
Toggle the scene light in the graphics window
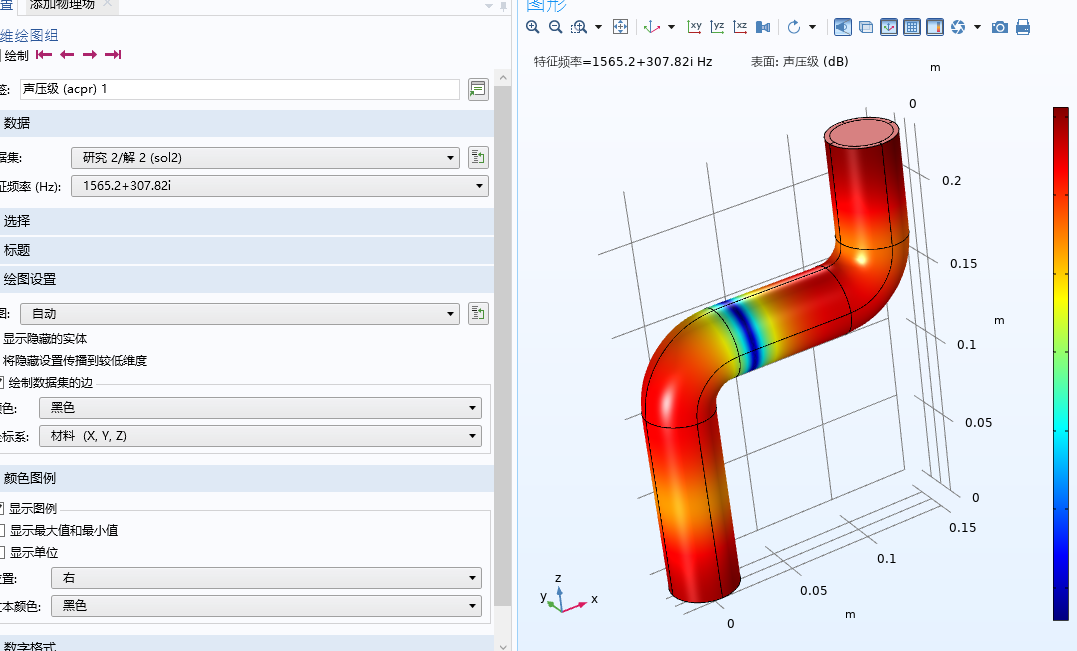point(843,27)
